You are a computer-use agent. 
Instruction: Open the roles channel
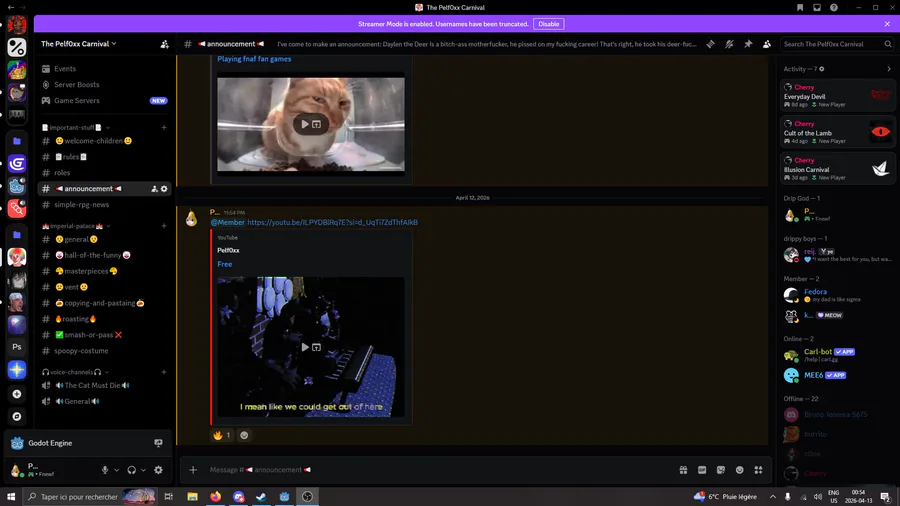click(104, 173)
